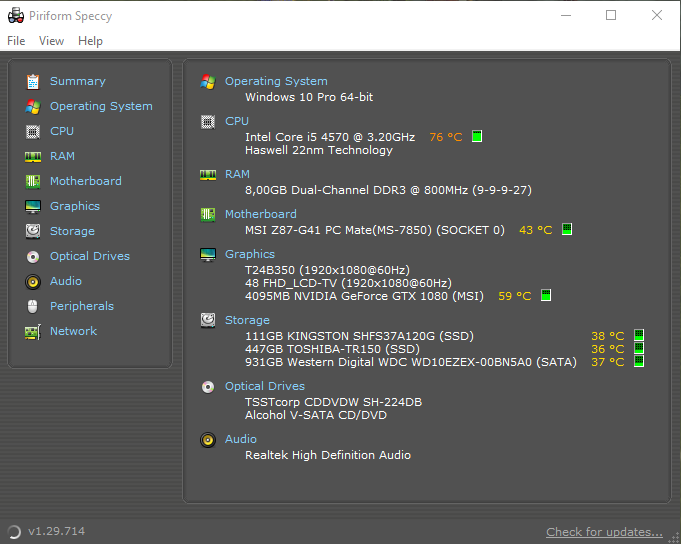
Task: Select Network in the sidebar
Action: [x=73, y=331]
